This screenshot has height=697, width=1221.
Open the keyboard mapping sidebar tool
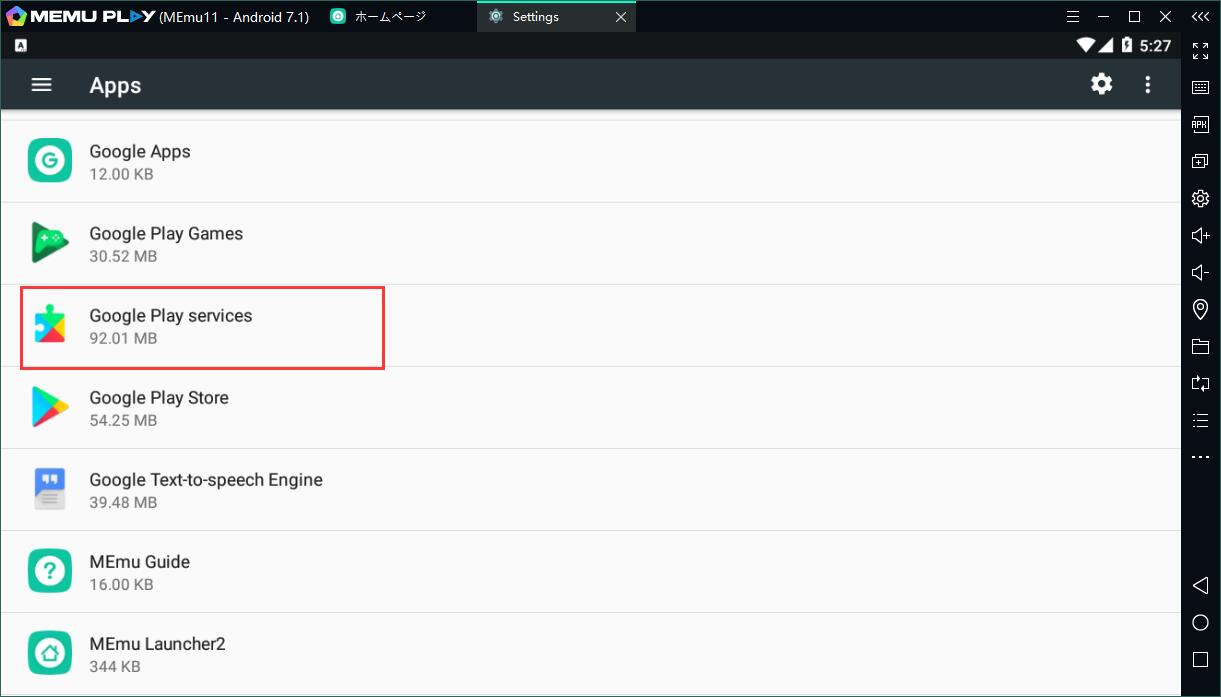point(1200,87)
